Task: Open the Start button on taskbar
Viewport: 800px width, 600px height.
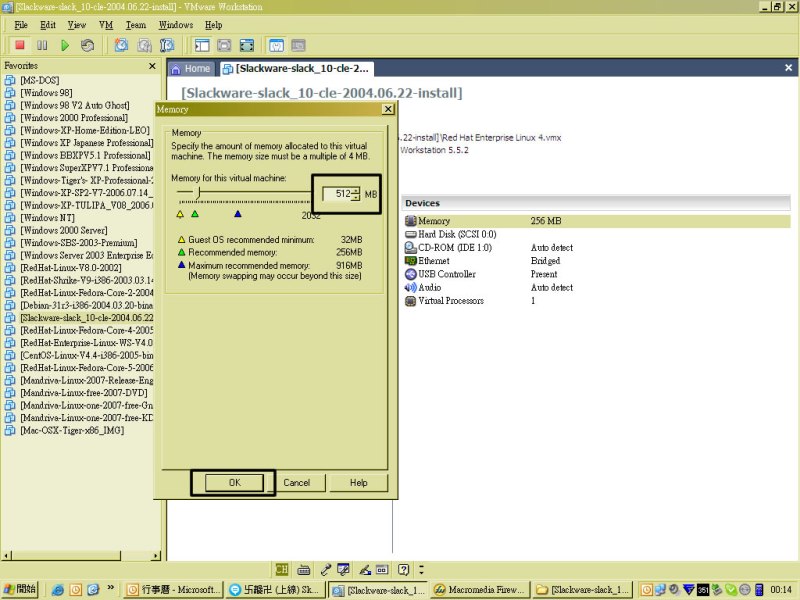Action: click(x=20, y=589)
